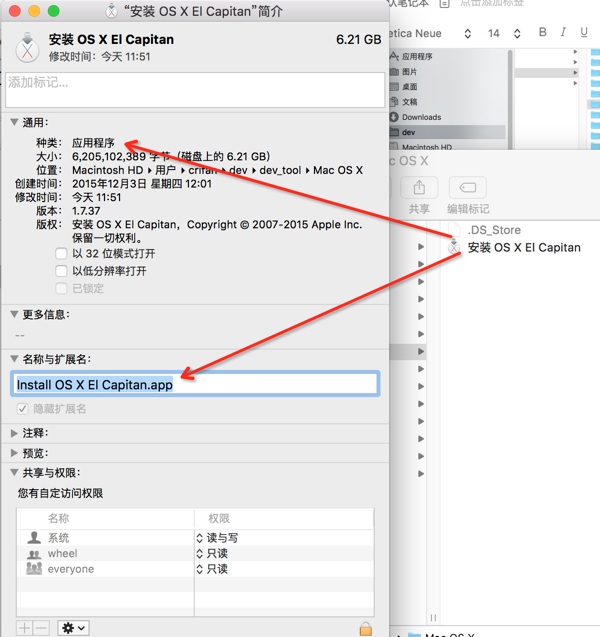Open the gear action menu under permissions

tap(74, 628)
